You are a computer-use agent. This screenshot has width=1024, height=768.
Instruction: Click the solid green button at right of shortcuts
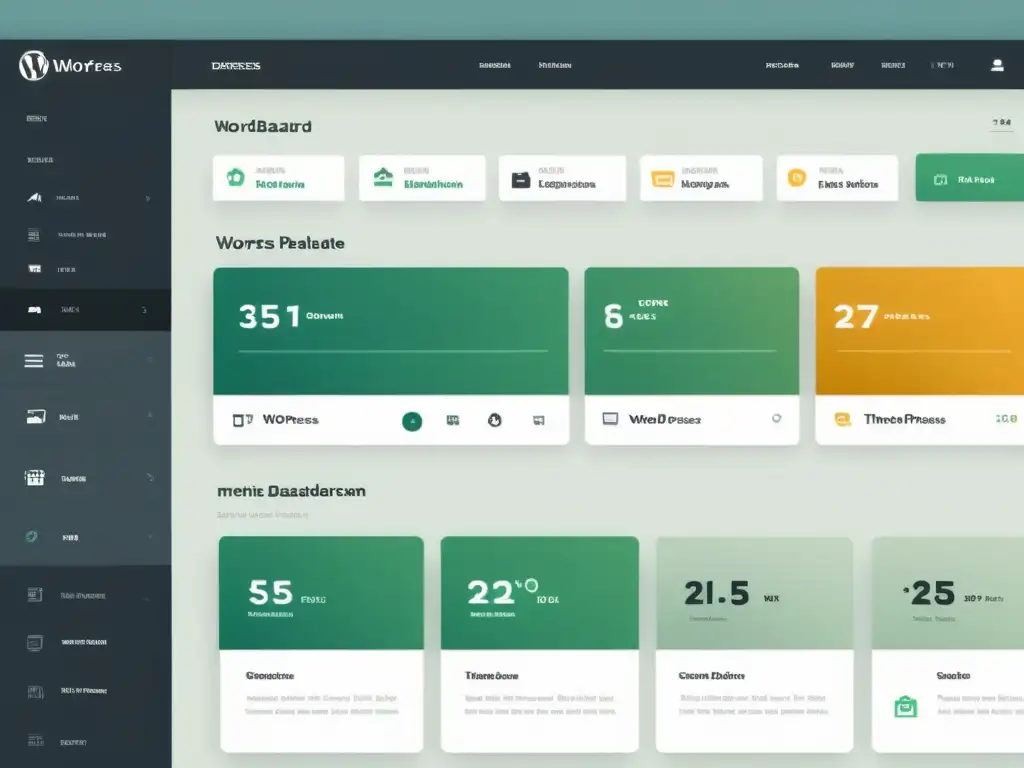968,179
